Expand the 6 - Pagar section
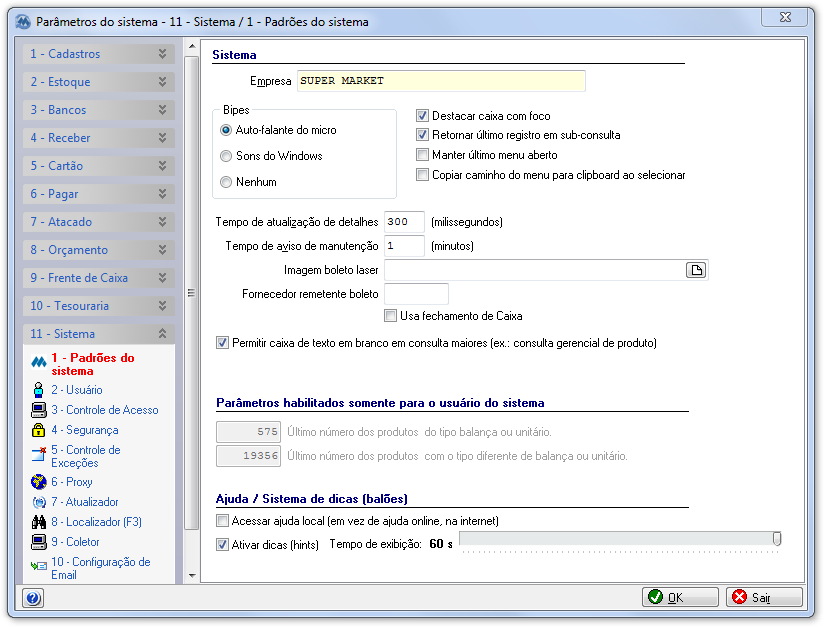 98,194
